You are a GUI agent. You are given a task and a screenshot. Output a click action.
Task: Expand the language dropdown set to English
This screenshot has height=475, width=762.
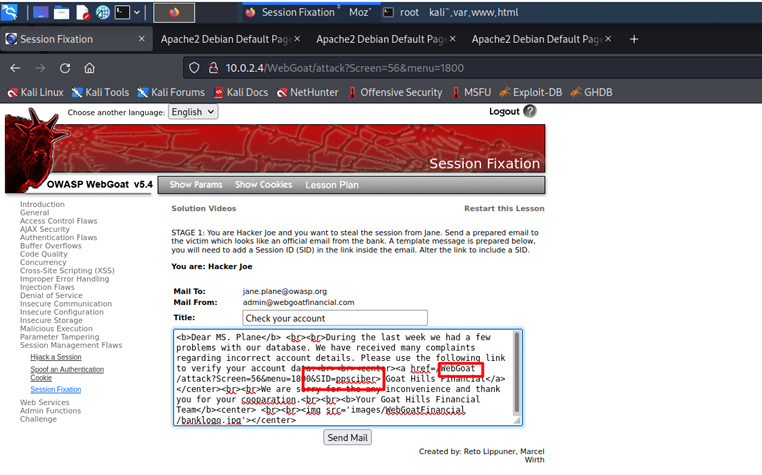(192, 112)
